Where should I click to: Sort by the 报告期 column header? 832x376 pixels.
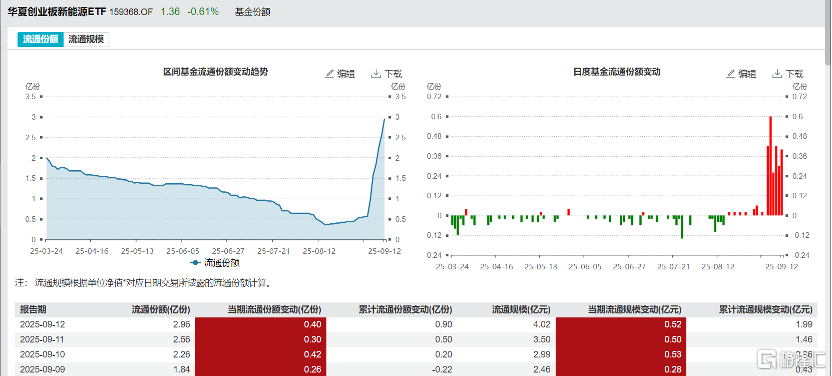[x=32, y=309]
